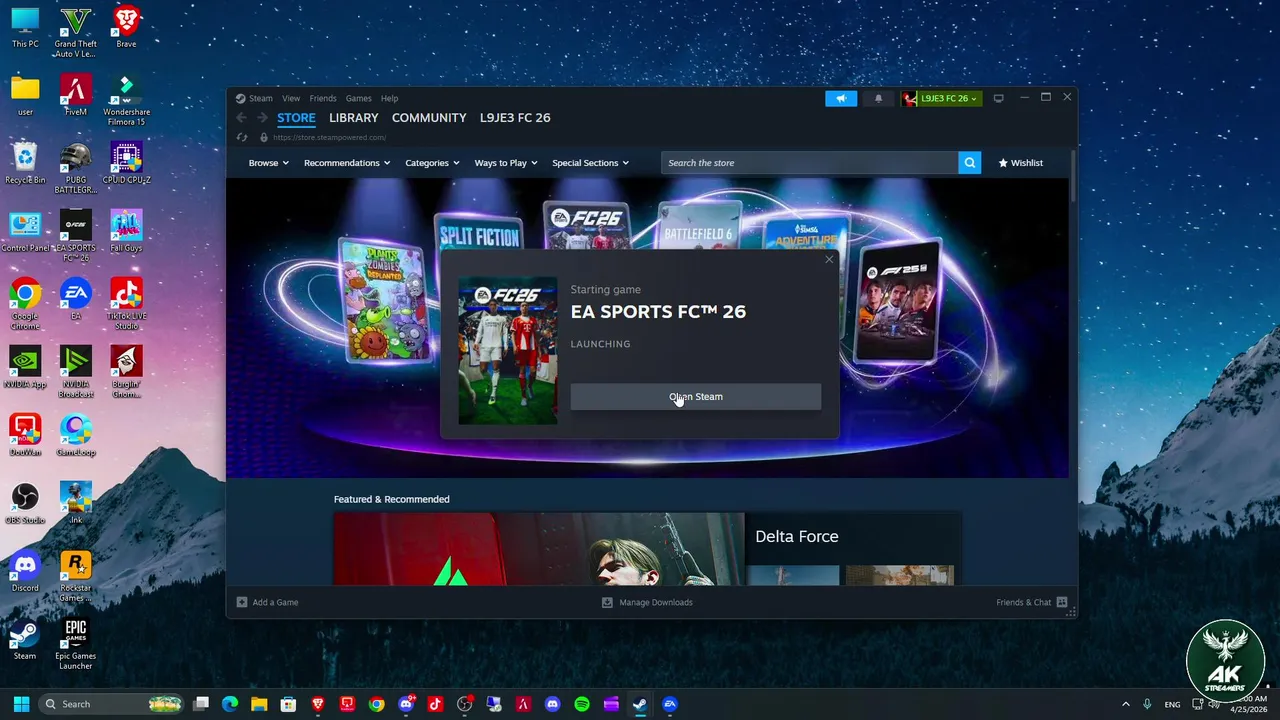The height and width of the screenshot is (720, 1280).
Task: Click the Big Picture mode monitor icon
Action: pos(998,98)
